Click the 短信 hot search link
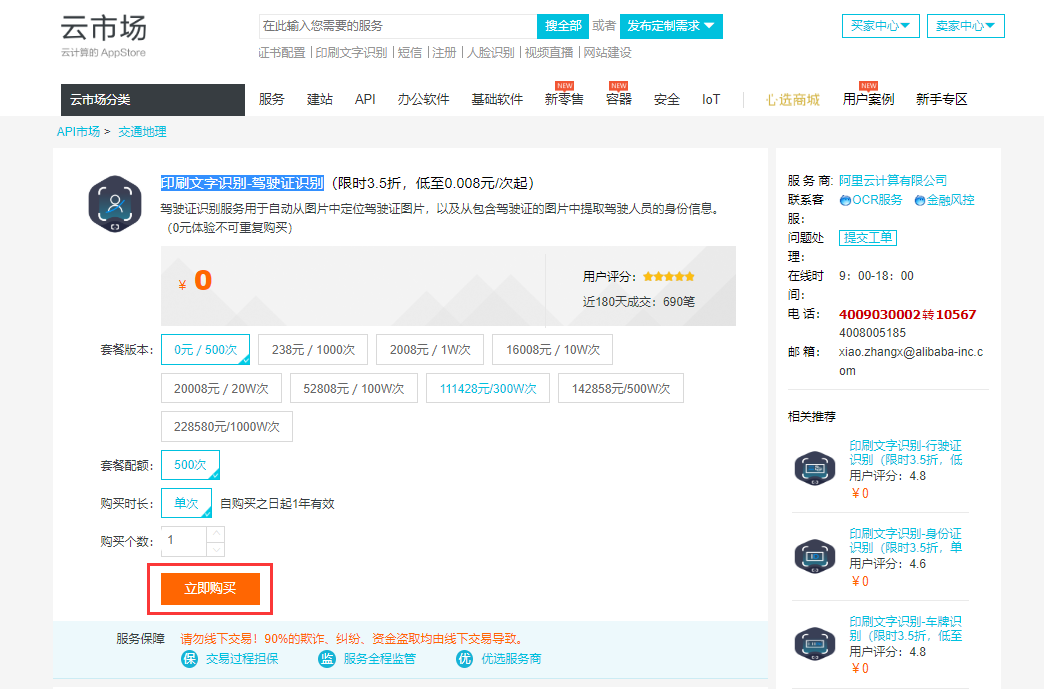1044x689 pixels. (x=409, y=53)
